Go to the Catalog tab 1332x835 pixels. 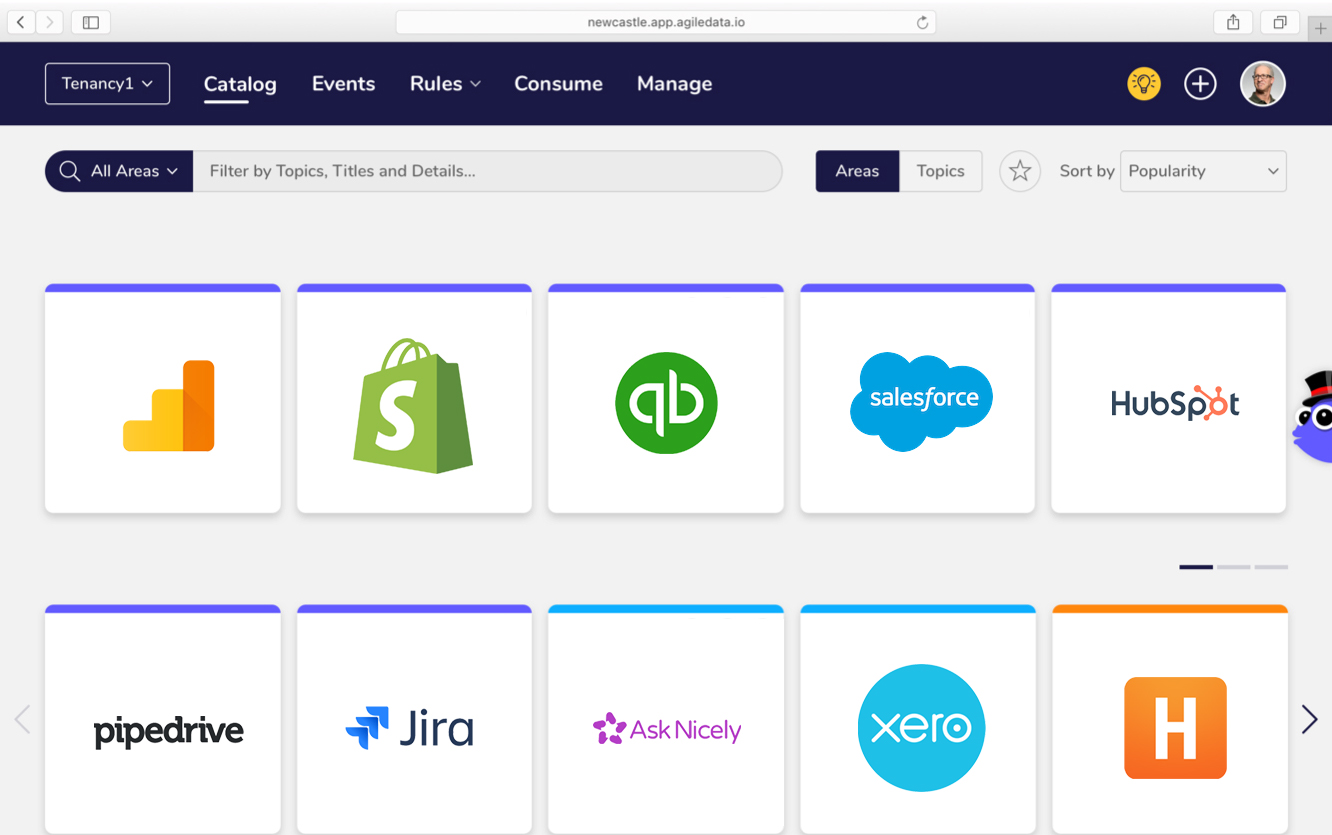[x=240, y=84]
